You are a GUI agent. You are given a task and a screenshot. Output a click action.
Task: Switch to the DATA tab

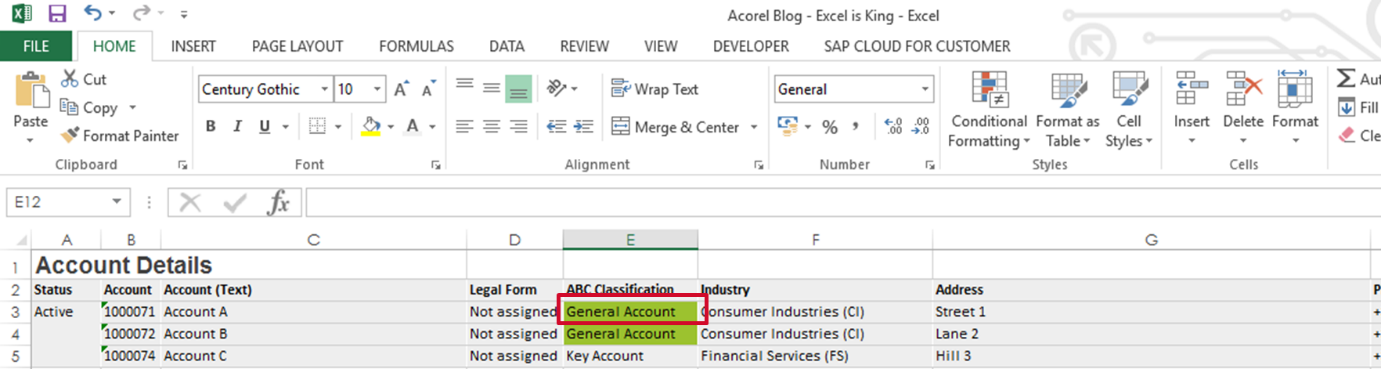(x=507, y=46)
